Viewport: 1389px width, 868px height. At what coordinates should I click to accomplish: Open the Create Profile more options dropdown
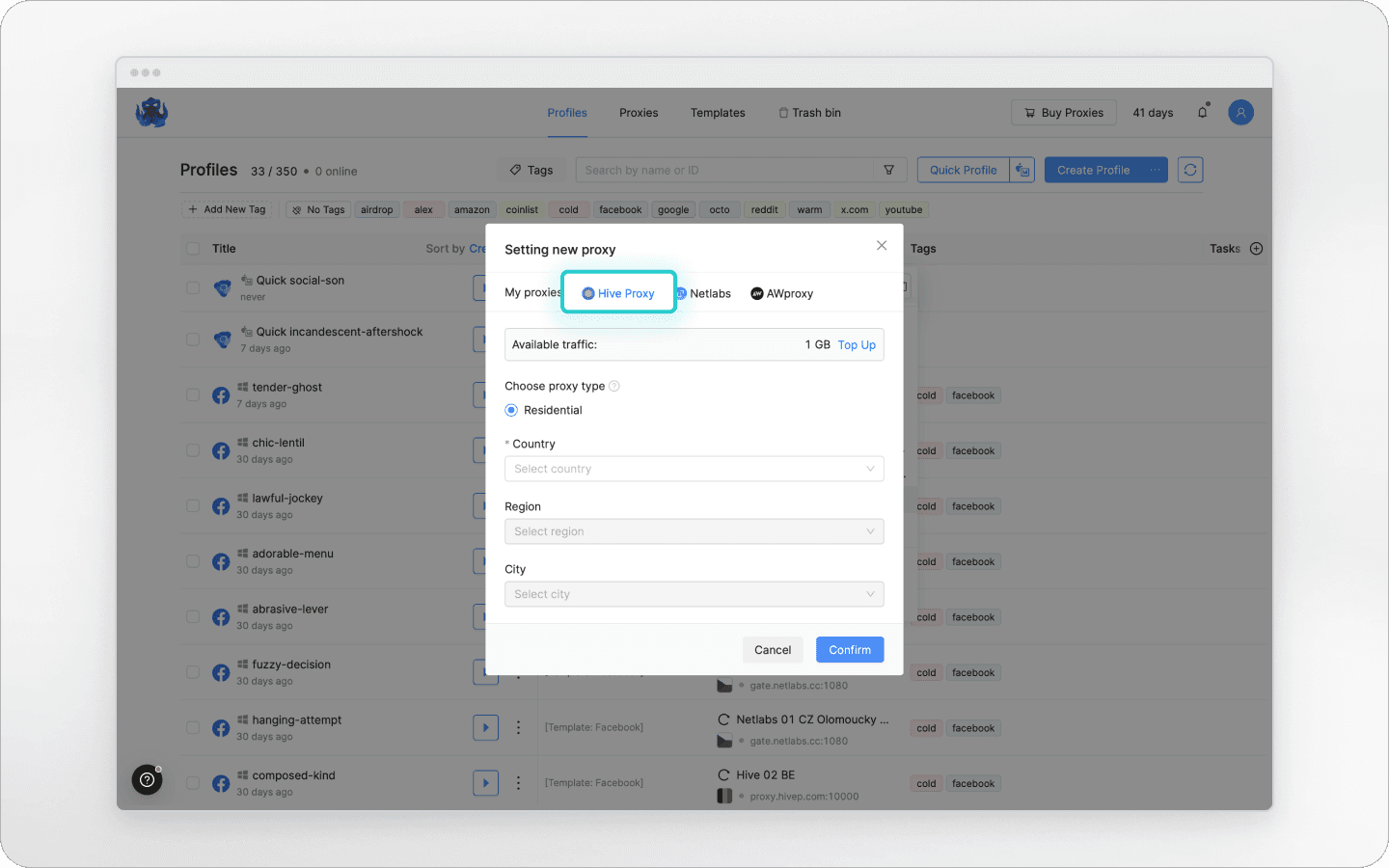click(x=1155, y=170)
